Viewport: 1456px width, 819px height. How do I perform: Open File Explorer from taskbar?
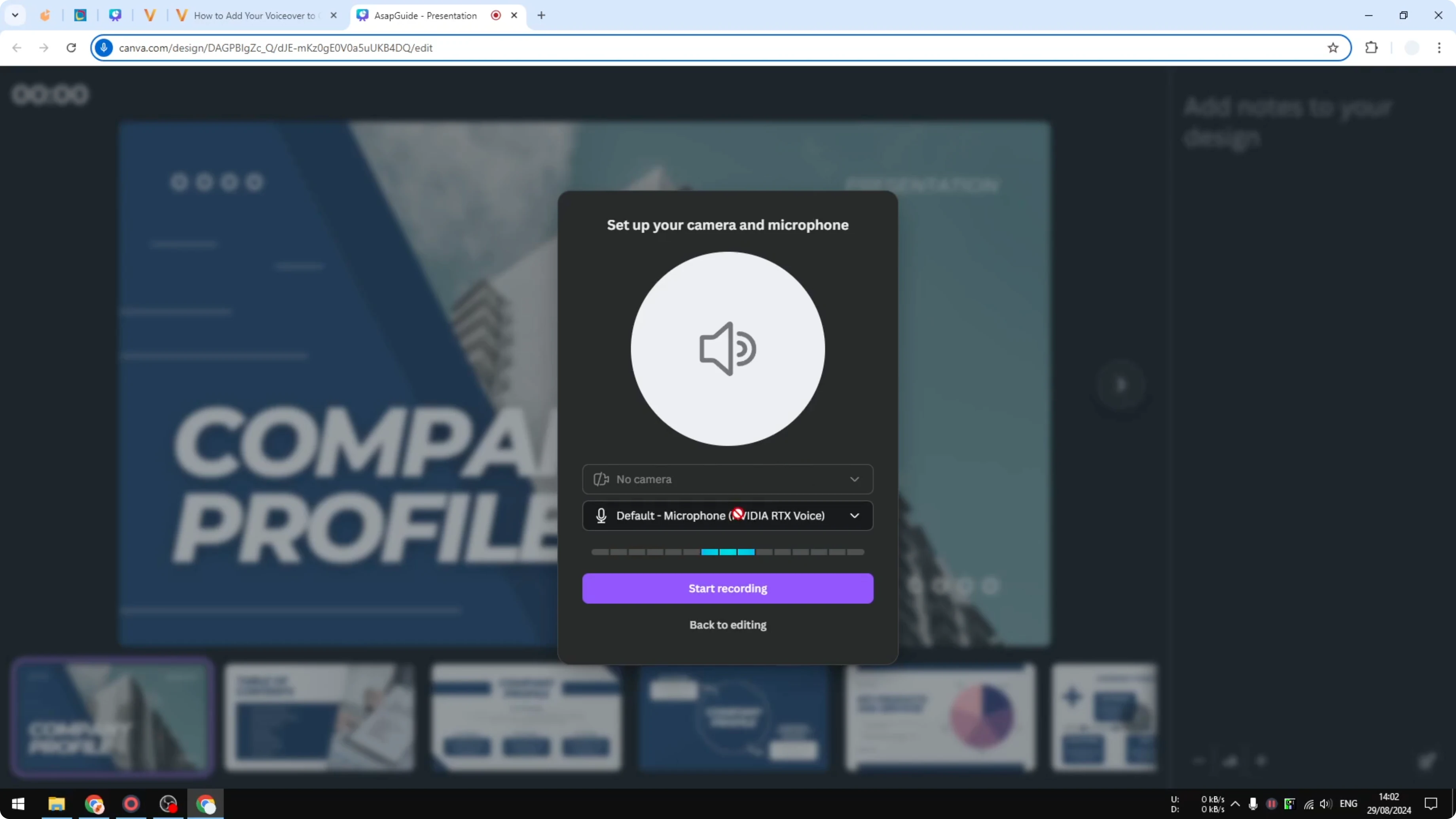pos(57,804)
